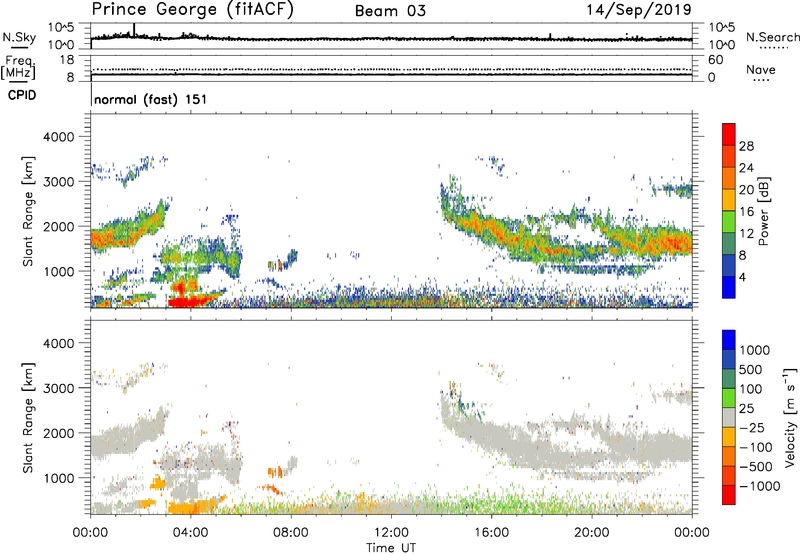
Task: Click the '28' power scale value
Action: click(x=746, y=146)
